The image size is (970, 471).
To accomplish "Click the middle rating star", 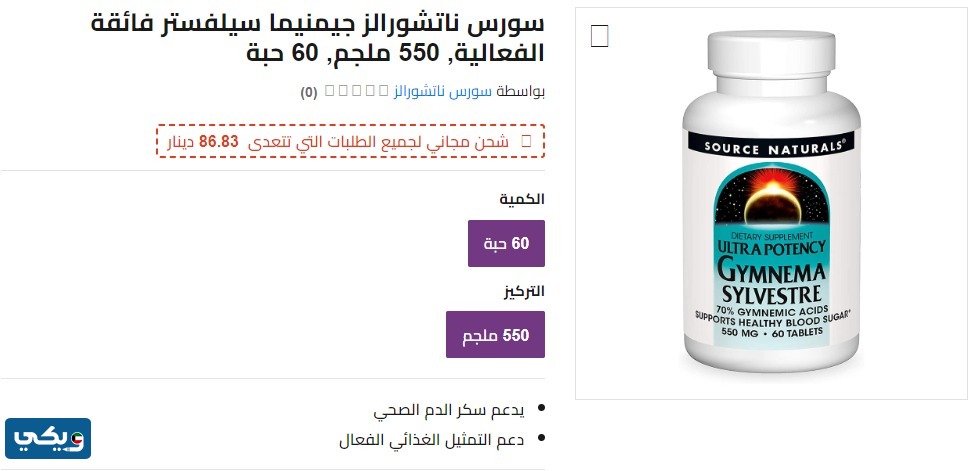I will pos(357,91).
